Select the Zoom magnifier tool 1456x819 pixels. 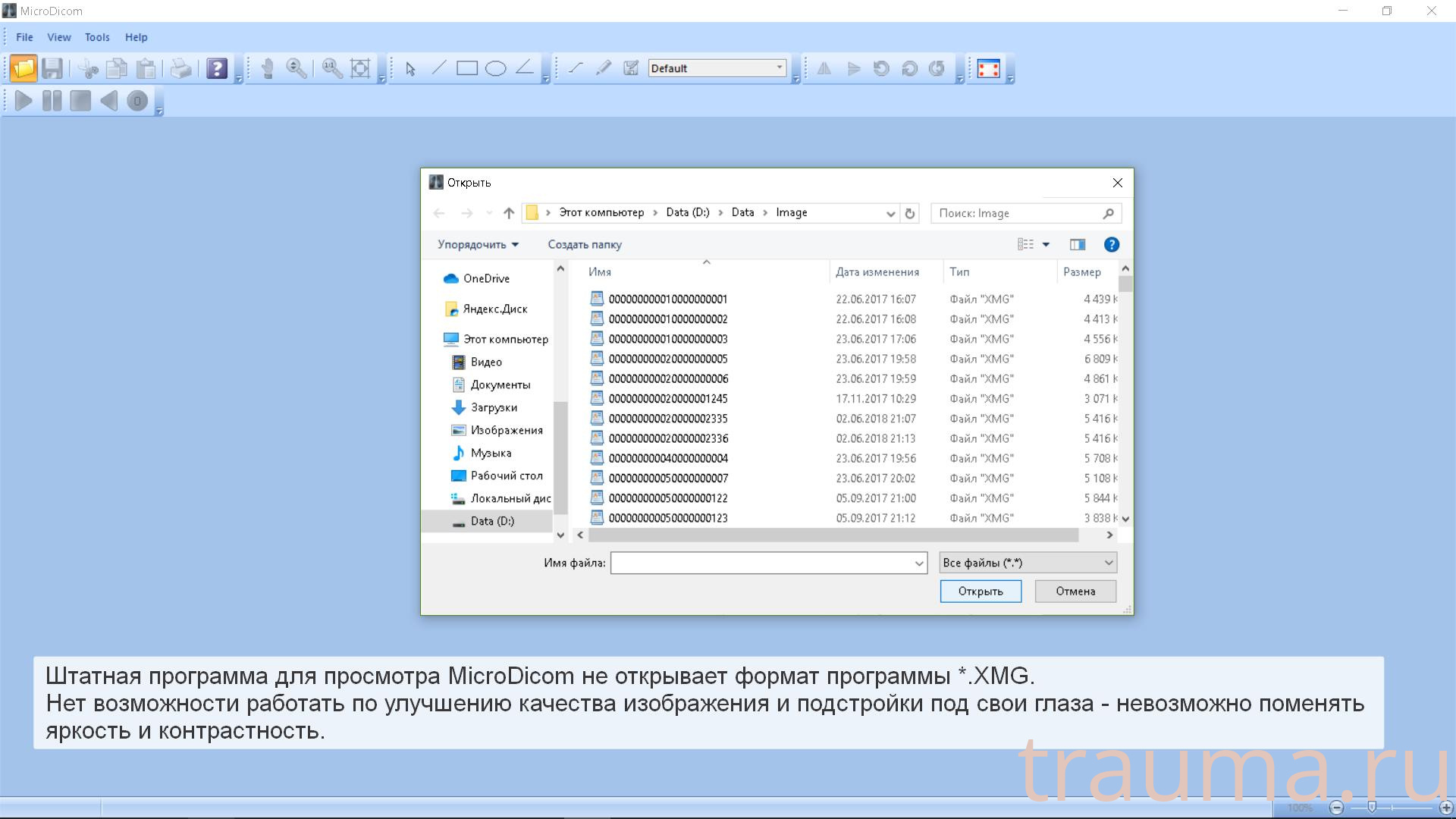[x=297, y=68]
